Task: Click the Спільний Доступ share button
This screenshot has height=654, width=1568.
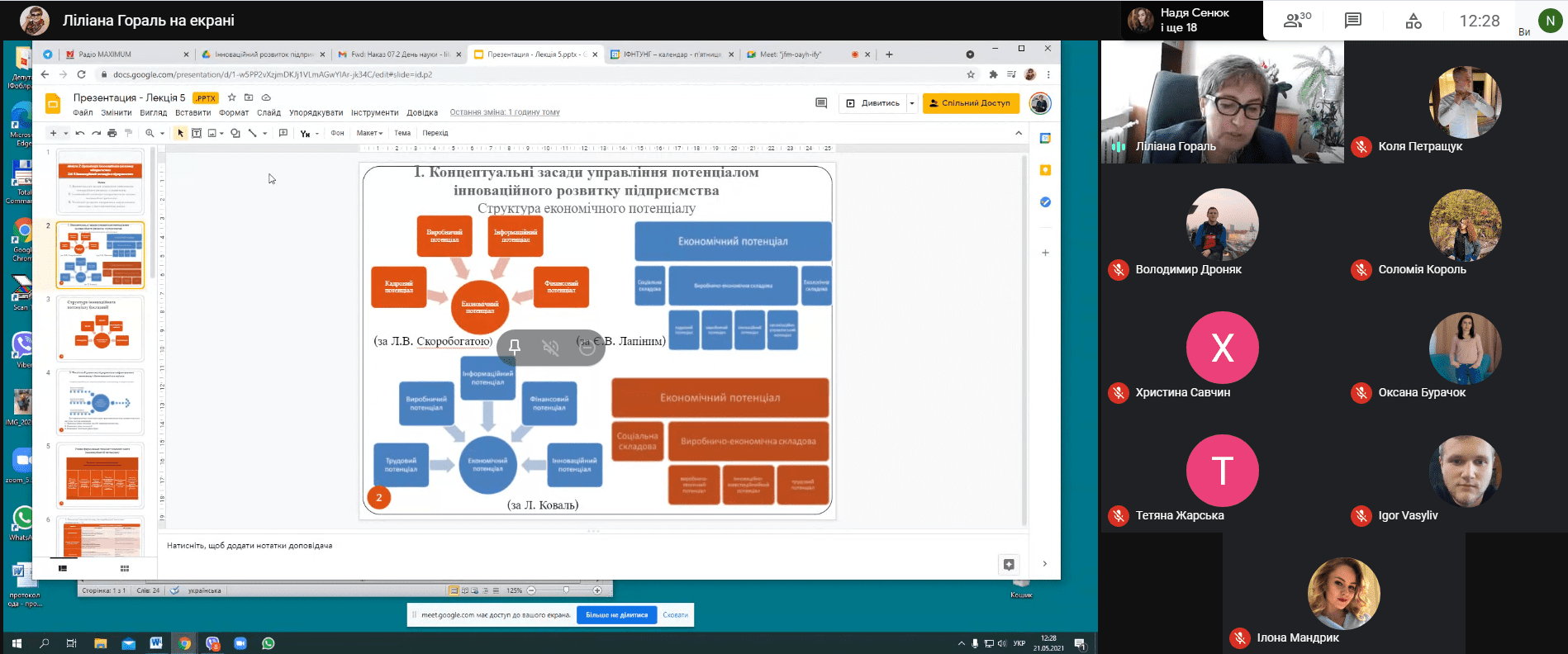Action: click(971, 103)
